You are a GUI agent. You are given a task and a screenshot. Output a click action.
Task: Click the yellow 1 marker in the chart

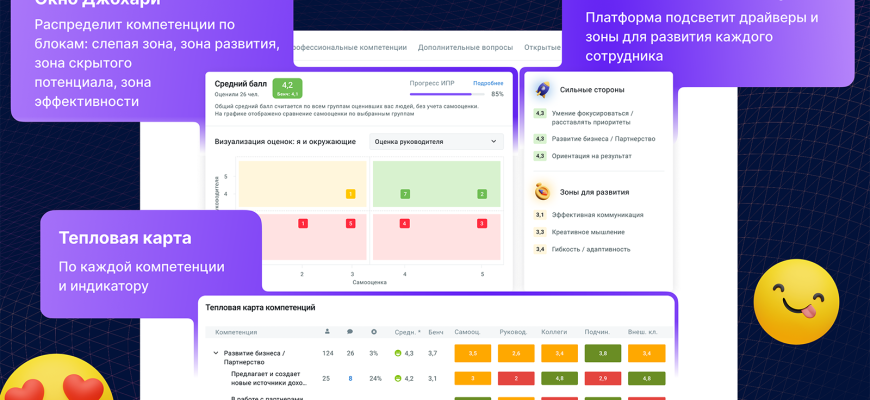pos(350,194)
